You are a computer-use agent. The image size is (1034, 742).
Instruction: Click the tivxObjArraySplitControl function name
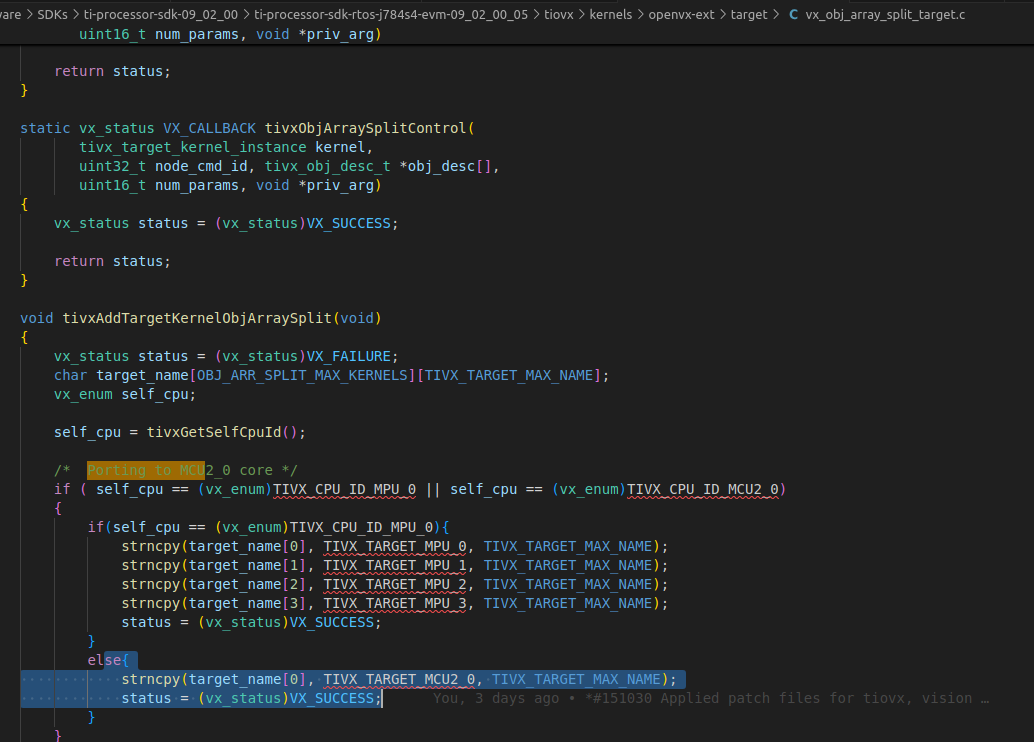pyautogui.click(x=365, y=128)
